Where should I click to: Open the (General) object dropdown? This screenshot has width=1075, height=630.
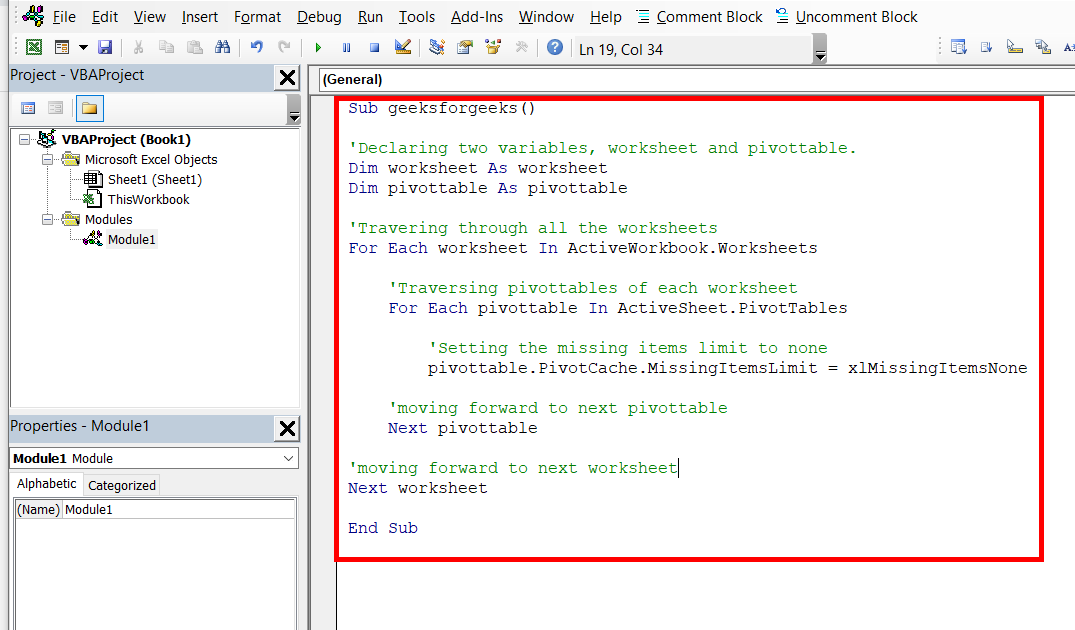click(697, 80)
